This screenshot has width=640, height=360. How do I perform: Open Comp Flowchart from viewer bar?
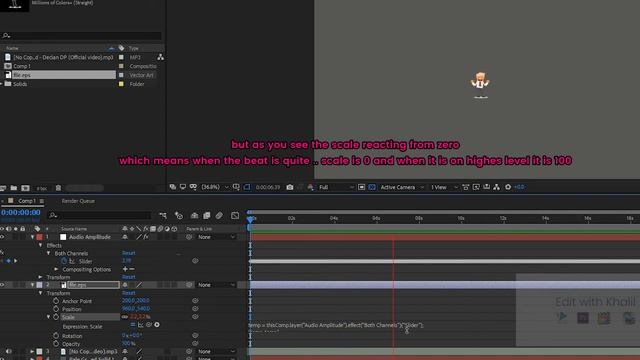(497, 187)
